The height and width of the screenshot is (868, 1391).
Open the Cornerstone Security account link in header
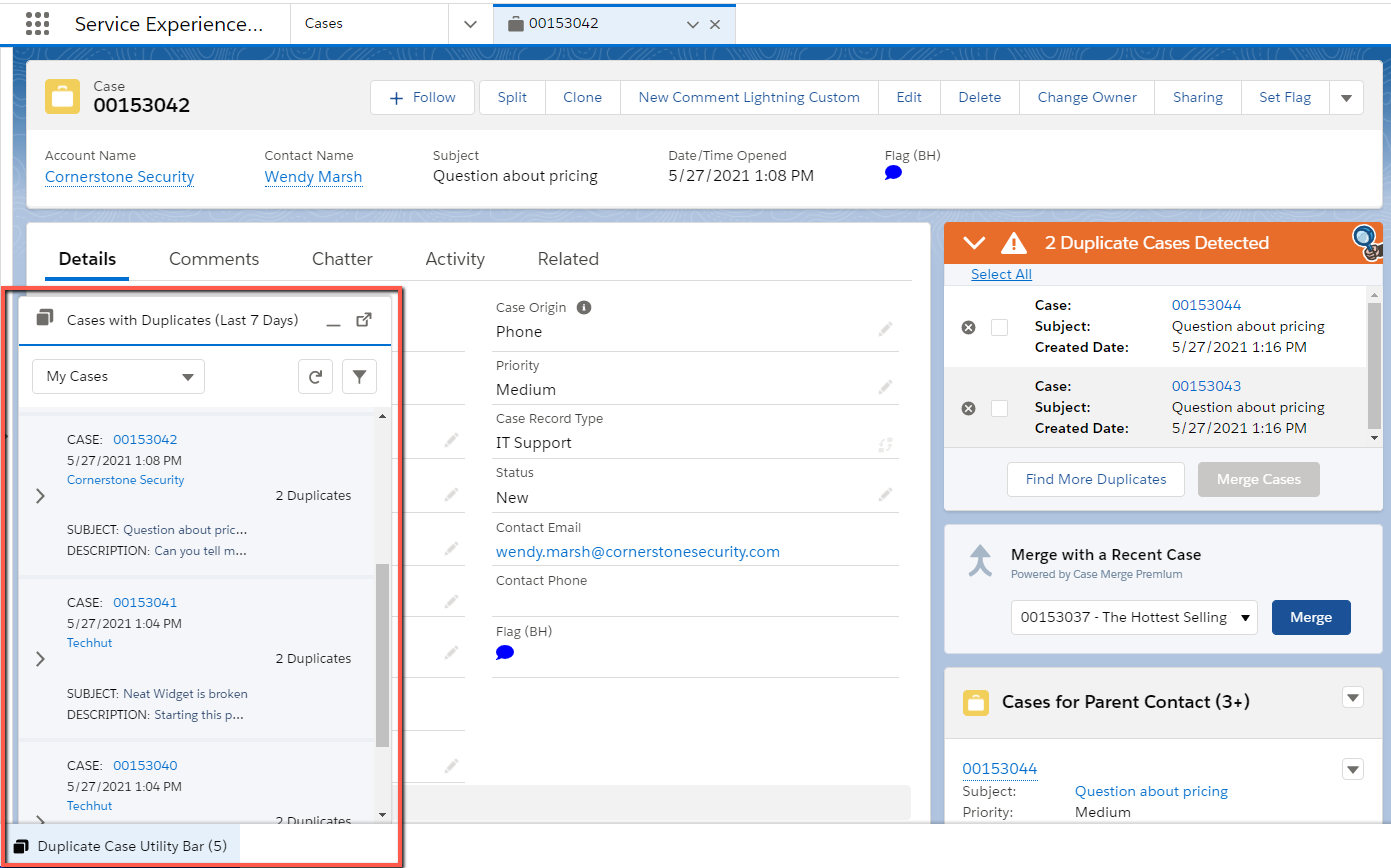tap(120, 177)
